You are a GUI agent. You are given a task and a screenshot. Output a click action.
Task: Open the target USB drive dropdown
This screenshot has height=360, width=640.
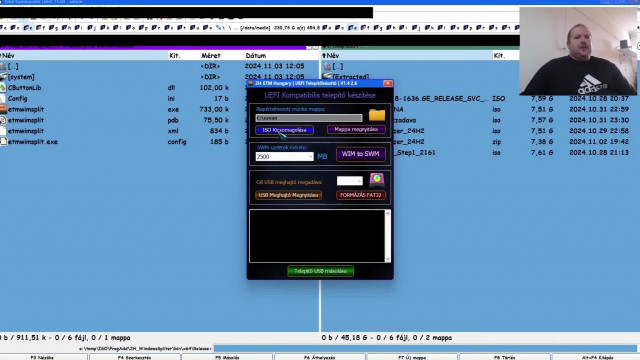pyautogui.click(x=349, y=180)
